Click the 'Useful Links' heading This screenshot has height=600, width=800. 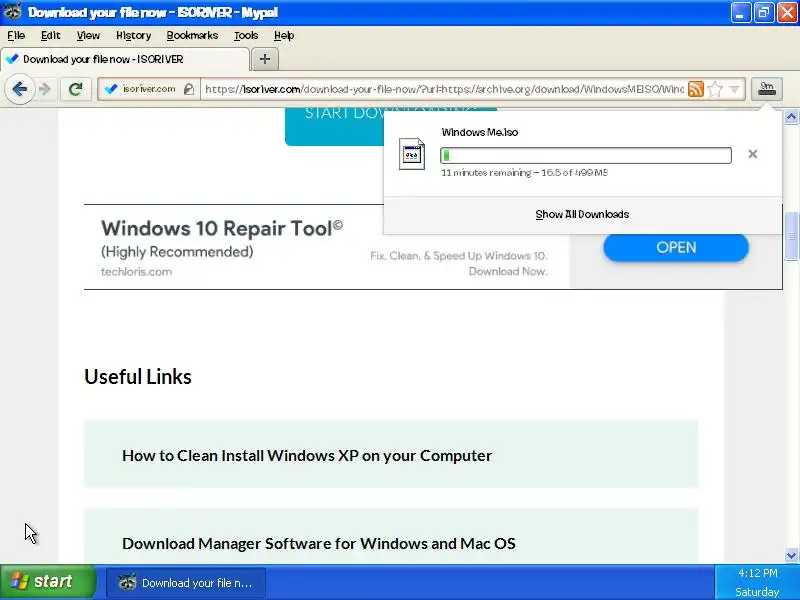point(138,377)
